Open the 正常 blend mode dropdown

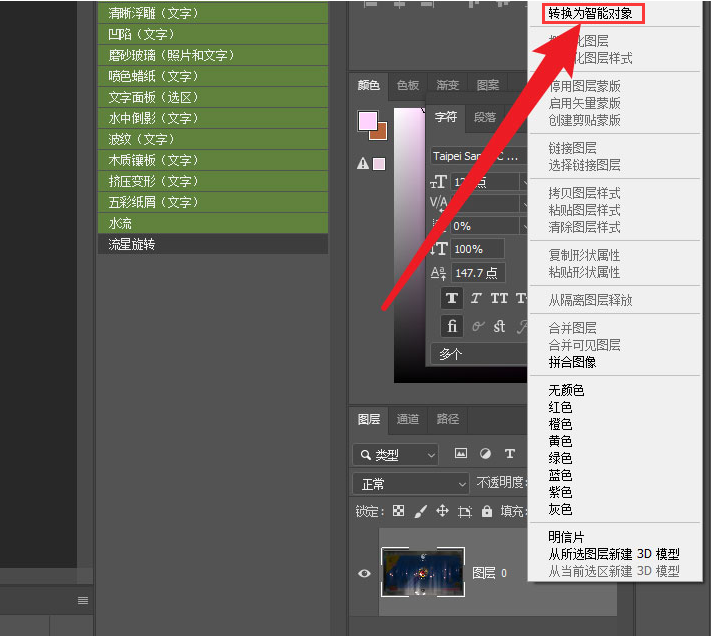410,484
